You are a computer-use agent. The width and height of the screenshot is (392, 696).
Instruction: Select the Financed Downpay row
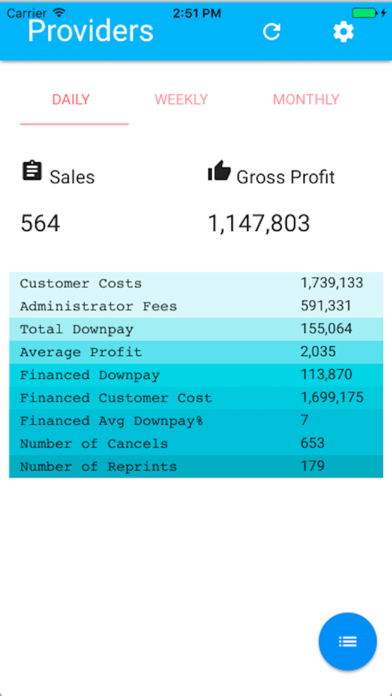pos(196,375)
